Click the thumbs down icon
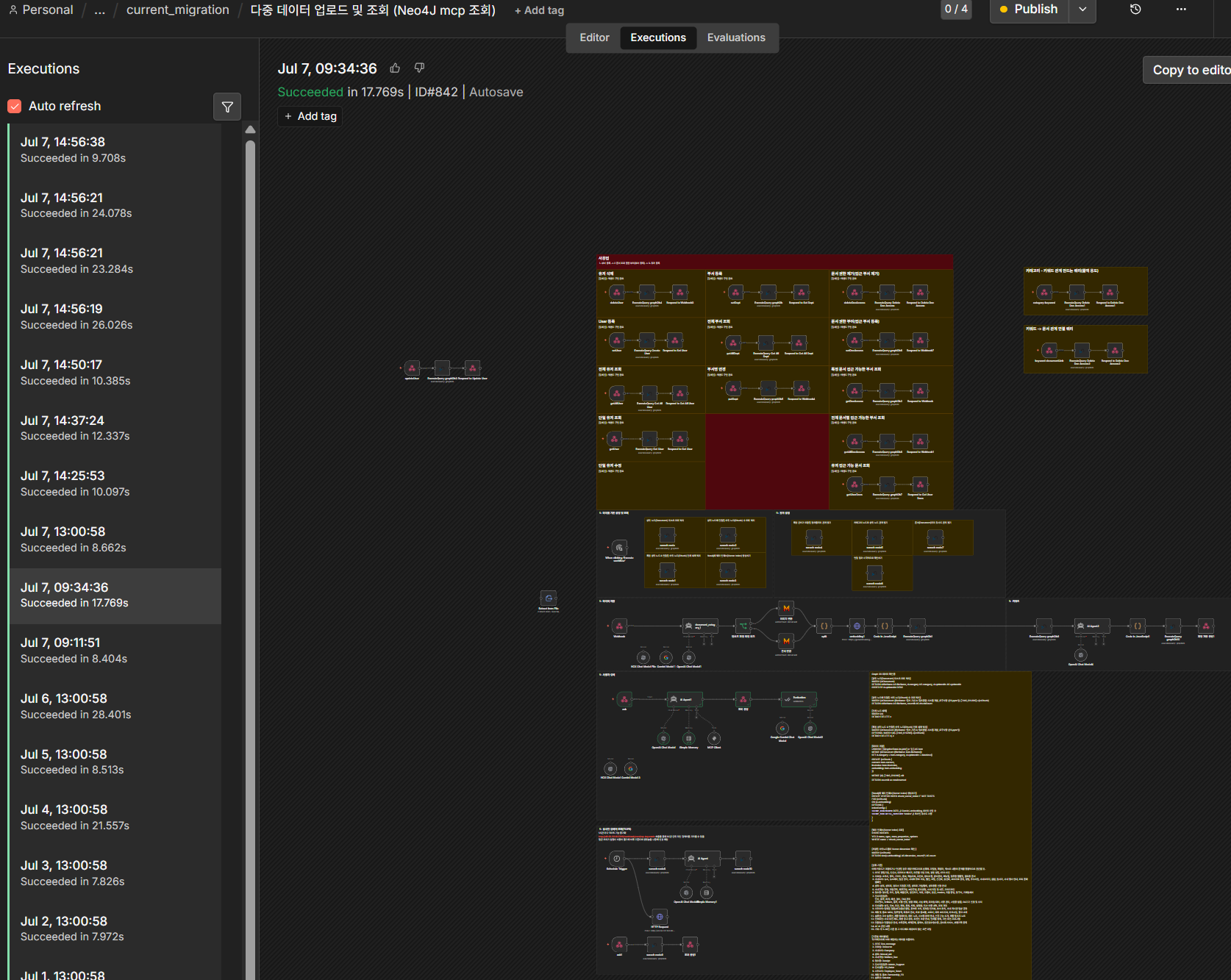The width and height of the screenshot is (1231, 980). click(420, 68)
